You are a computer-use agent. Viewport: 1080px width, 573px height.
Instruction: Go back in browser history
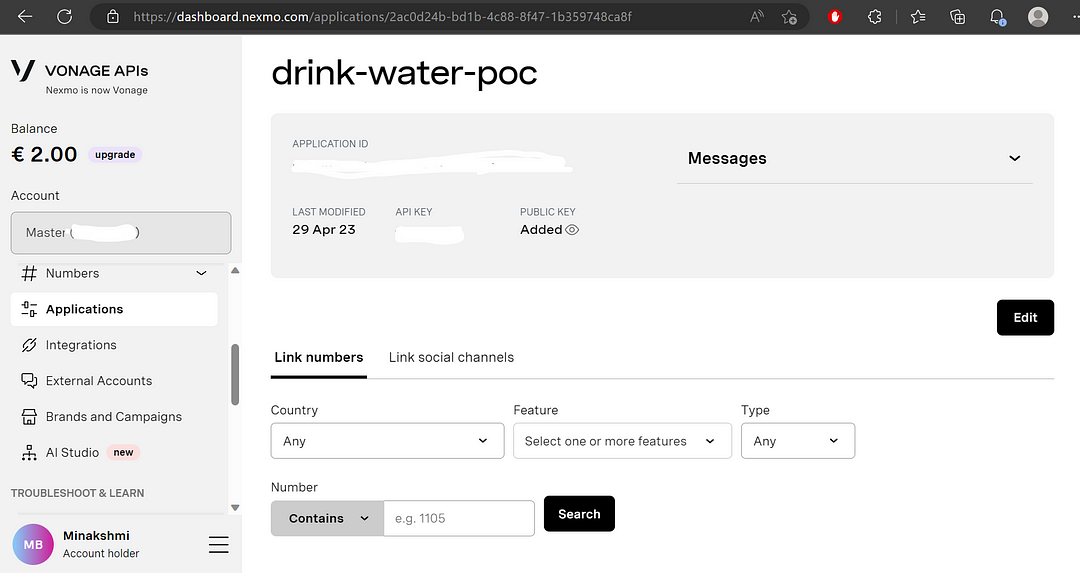click(x=25, y=17)
